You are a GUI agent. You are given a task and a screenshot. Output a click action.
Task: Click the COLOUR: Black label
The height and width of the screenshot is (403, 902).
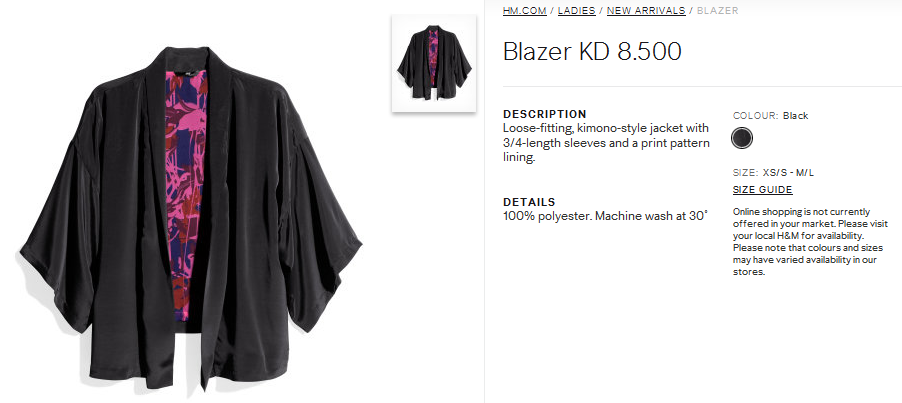coord(770,116)
